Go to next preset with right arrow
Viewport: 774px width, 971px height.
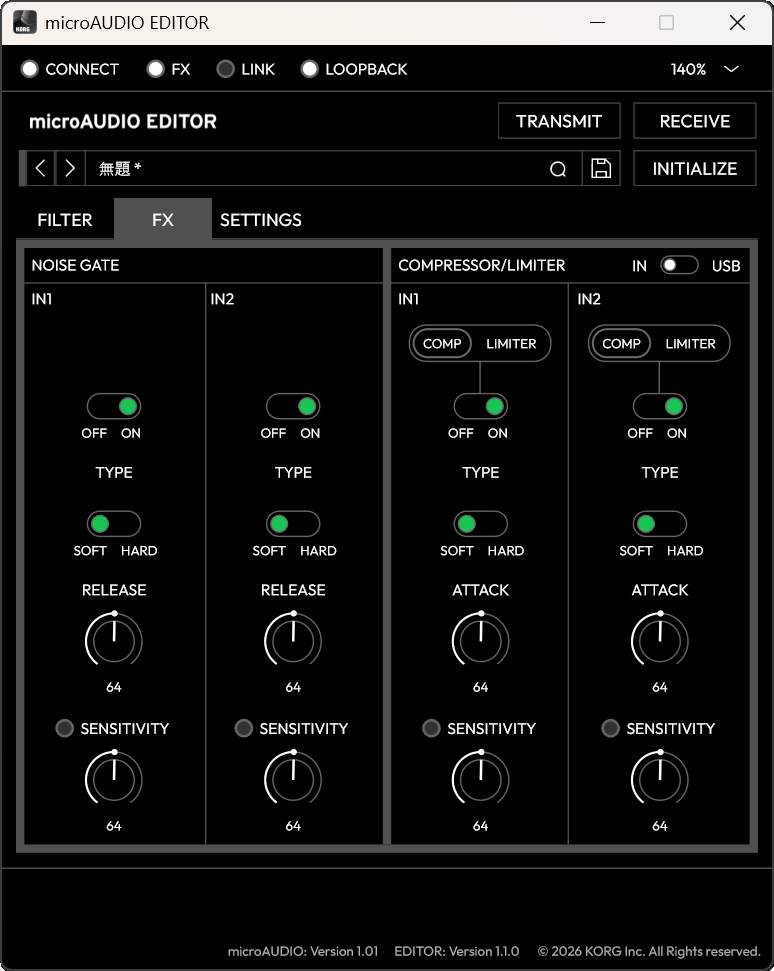click(x=70, y=168)
